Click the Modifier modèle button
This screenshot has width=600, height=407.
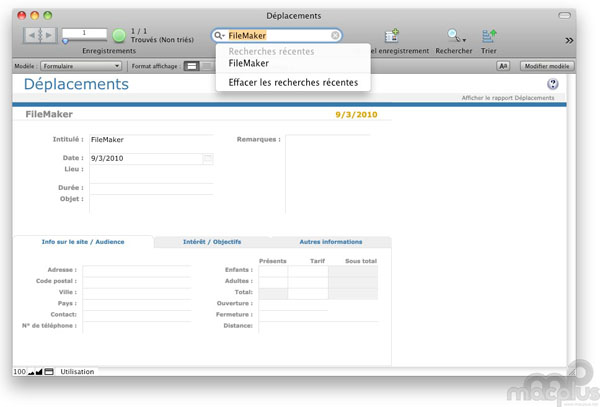tap(547, 66)
